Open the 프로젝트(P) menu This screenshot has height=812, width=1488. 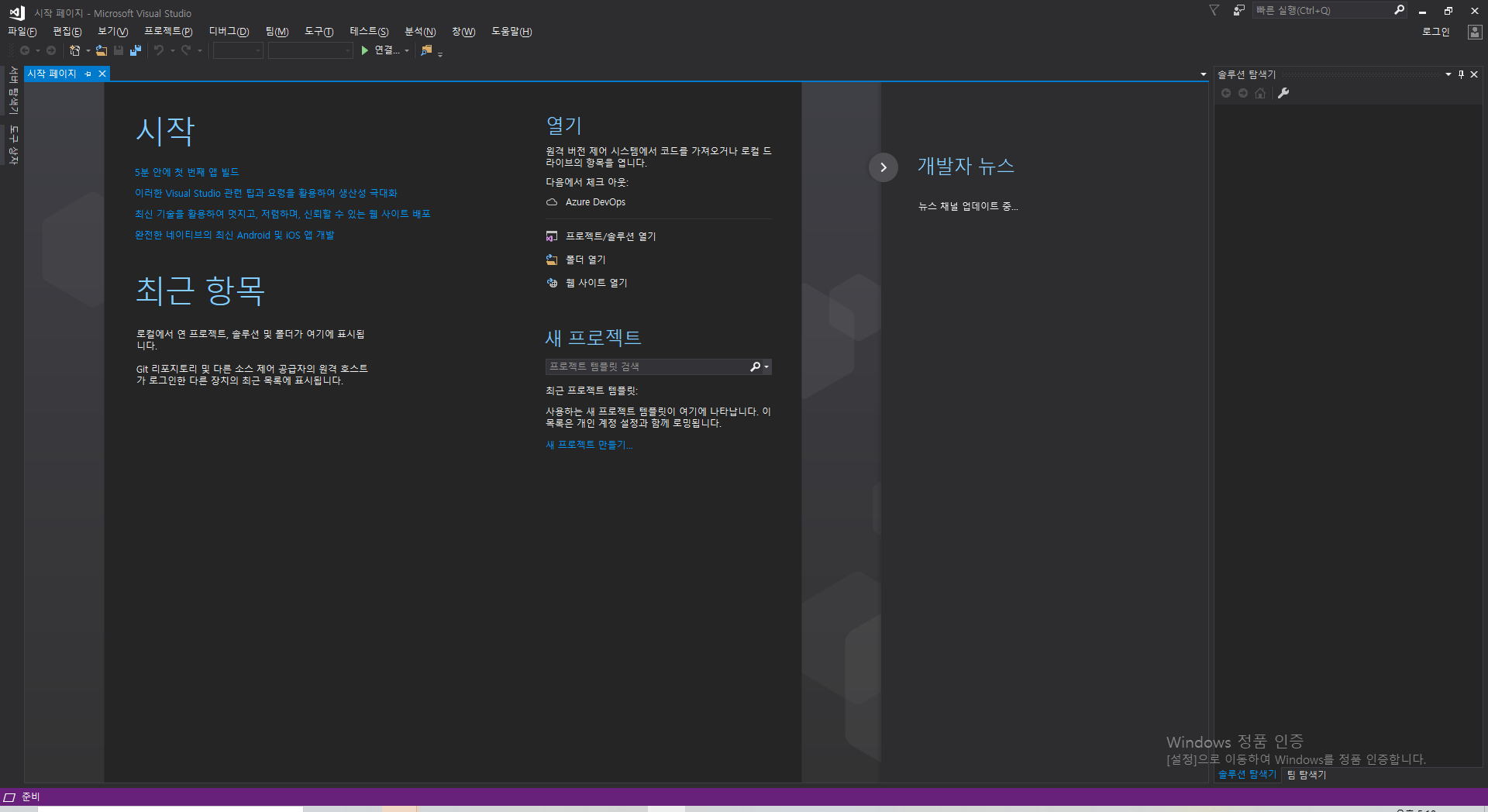(168, 32)
